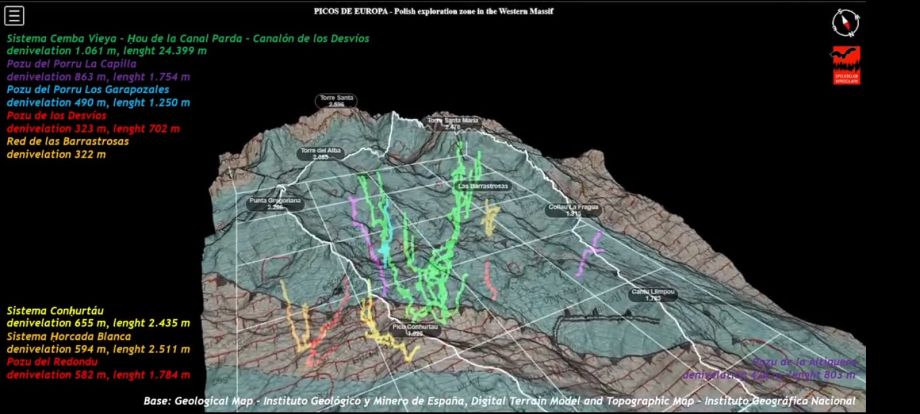Click the red bat speleoclub logo
The height and width of the screenshot is (414, 920).
tap(846, 65)
